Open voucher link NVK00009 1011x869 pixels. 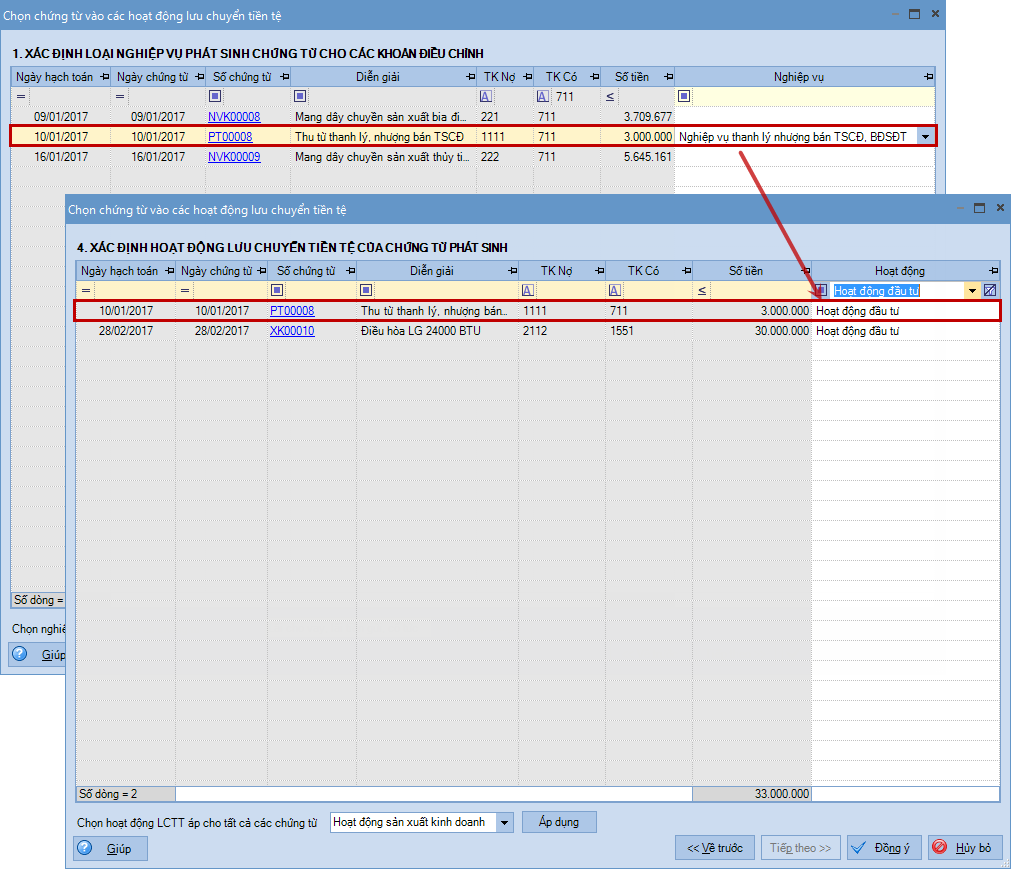click(x=234, y=157)
